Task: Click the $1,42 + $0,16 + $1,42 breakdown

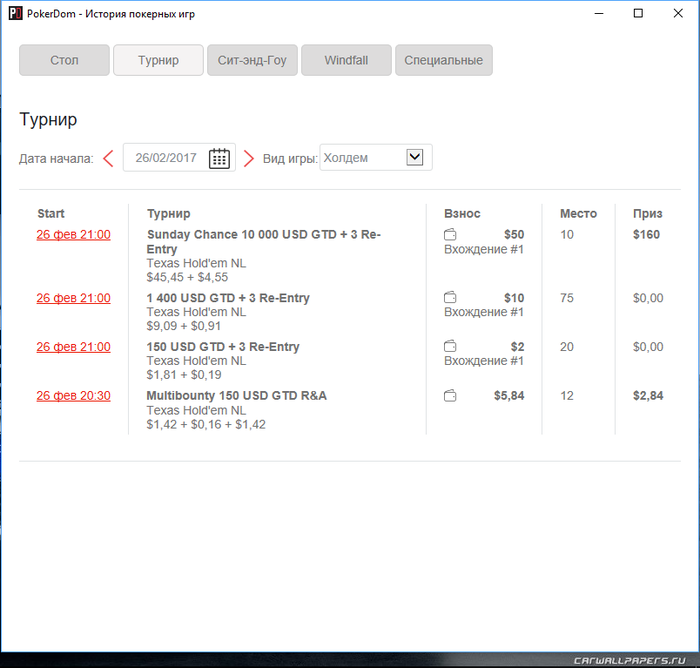Action: [x=206, y=424]
